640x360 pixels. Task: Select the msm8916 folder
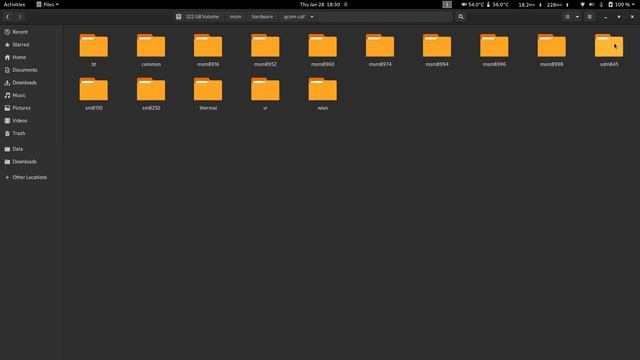point(208,50)
